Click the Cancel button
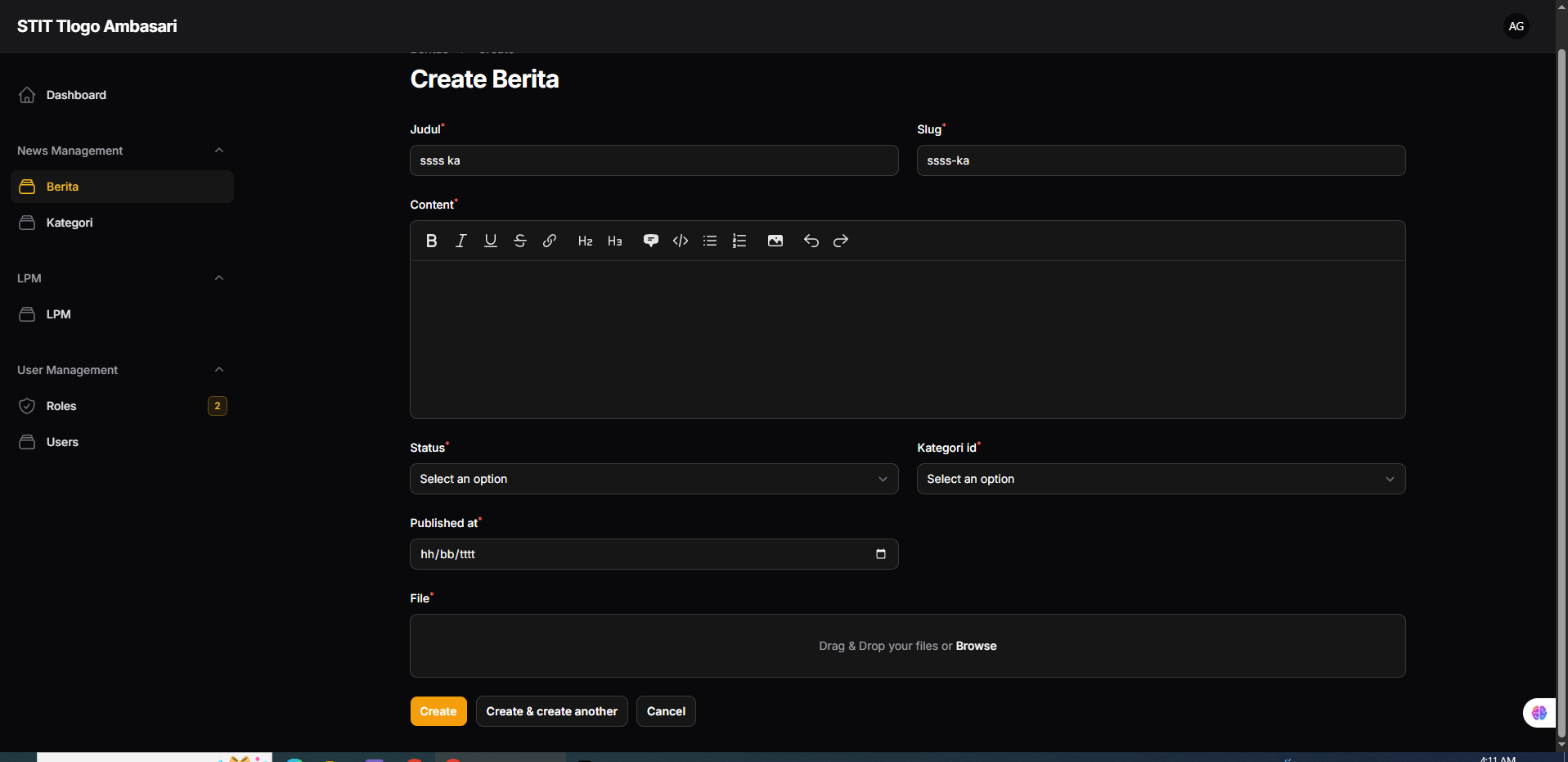Image resolution: width=1568 pixels, height=762 pixels. tap(665, 711)
